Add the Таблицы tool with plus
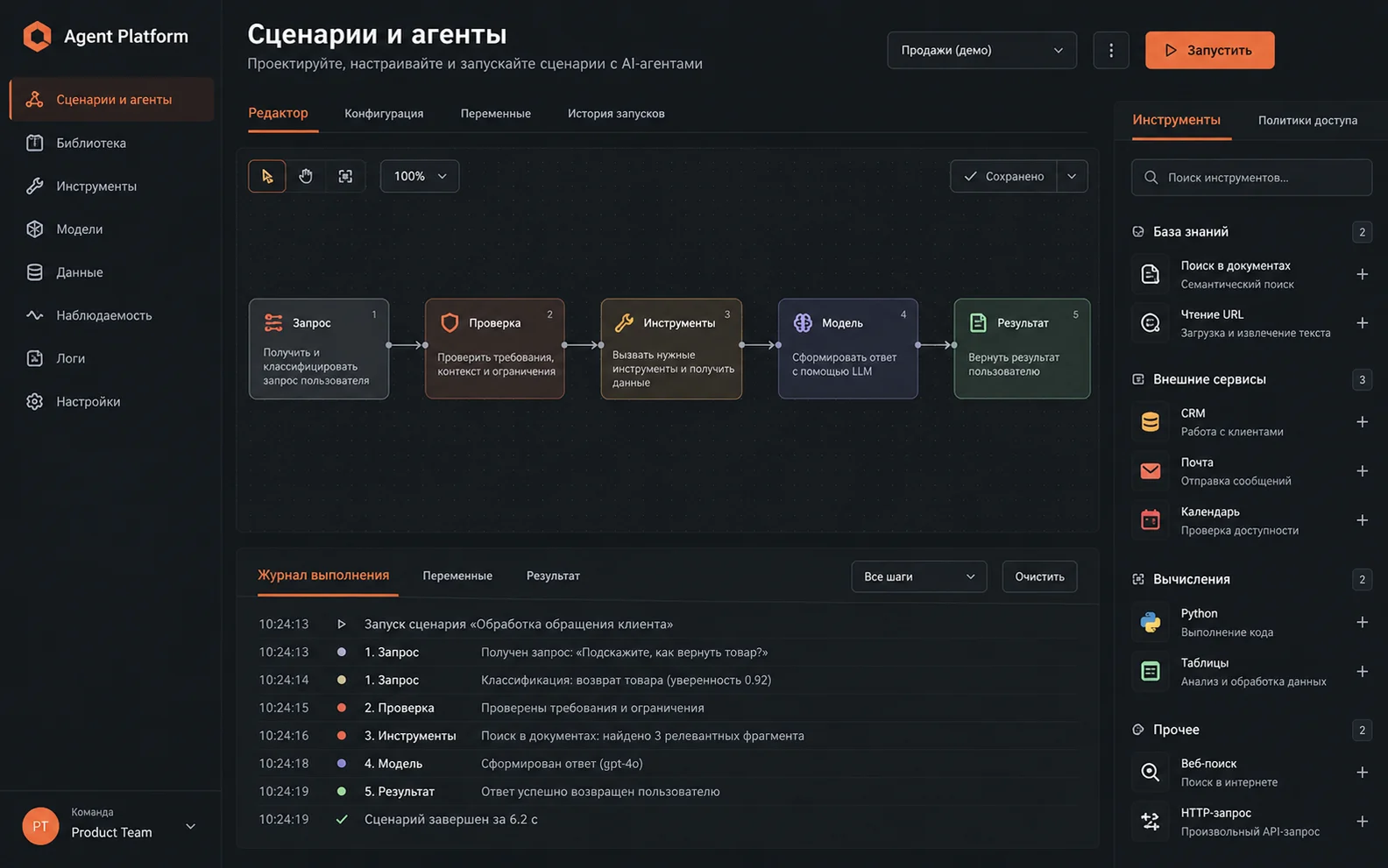This screenshot has width=1388, height=868. click(1362, 672)
